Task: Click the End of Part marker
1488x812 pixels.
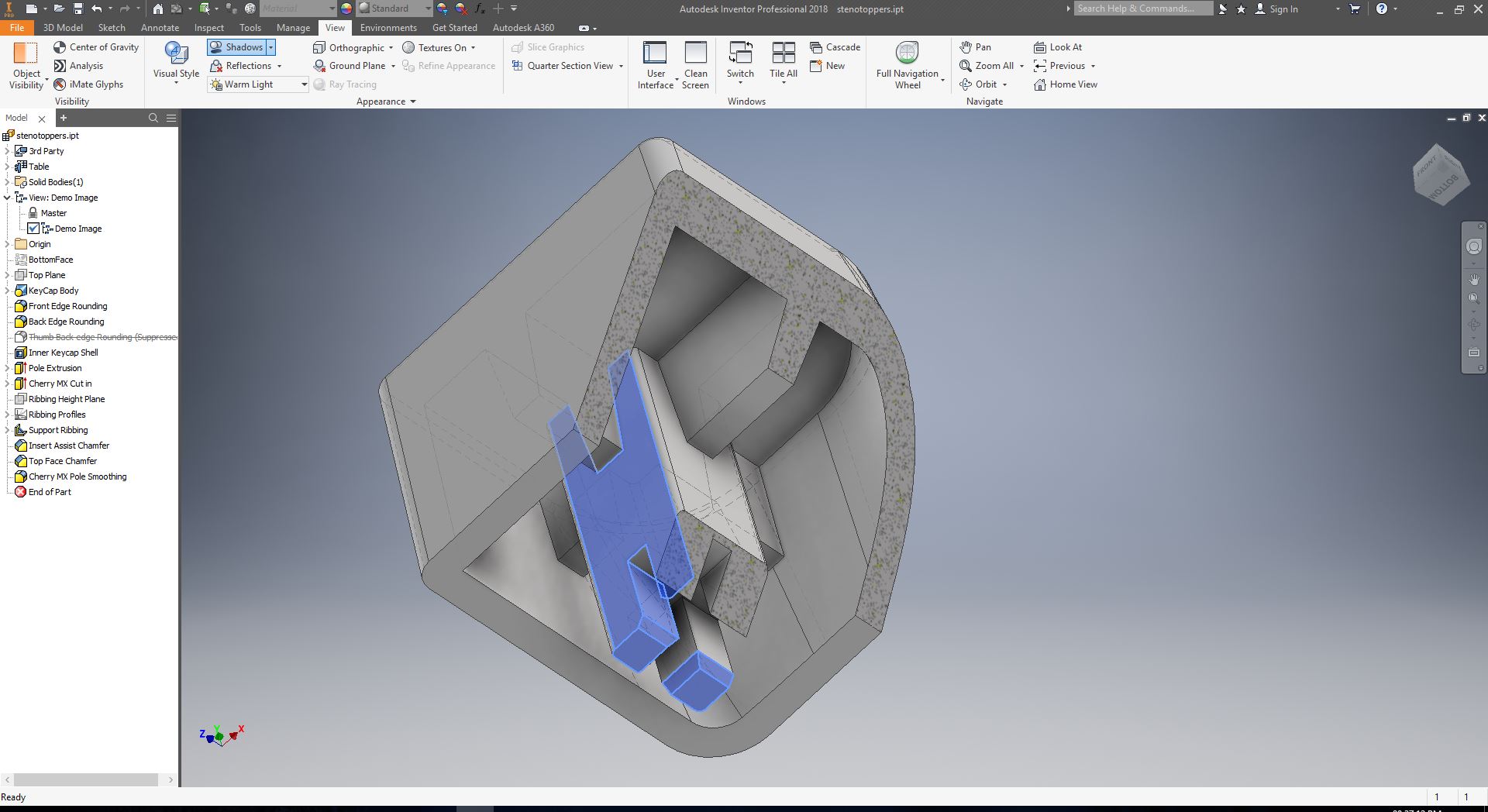Action: pyautogui.click(x=43, y=492)
